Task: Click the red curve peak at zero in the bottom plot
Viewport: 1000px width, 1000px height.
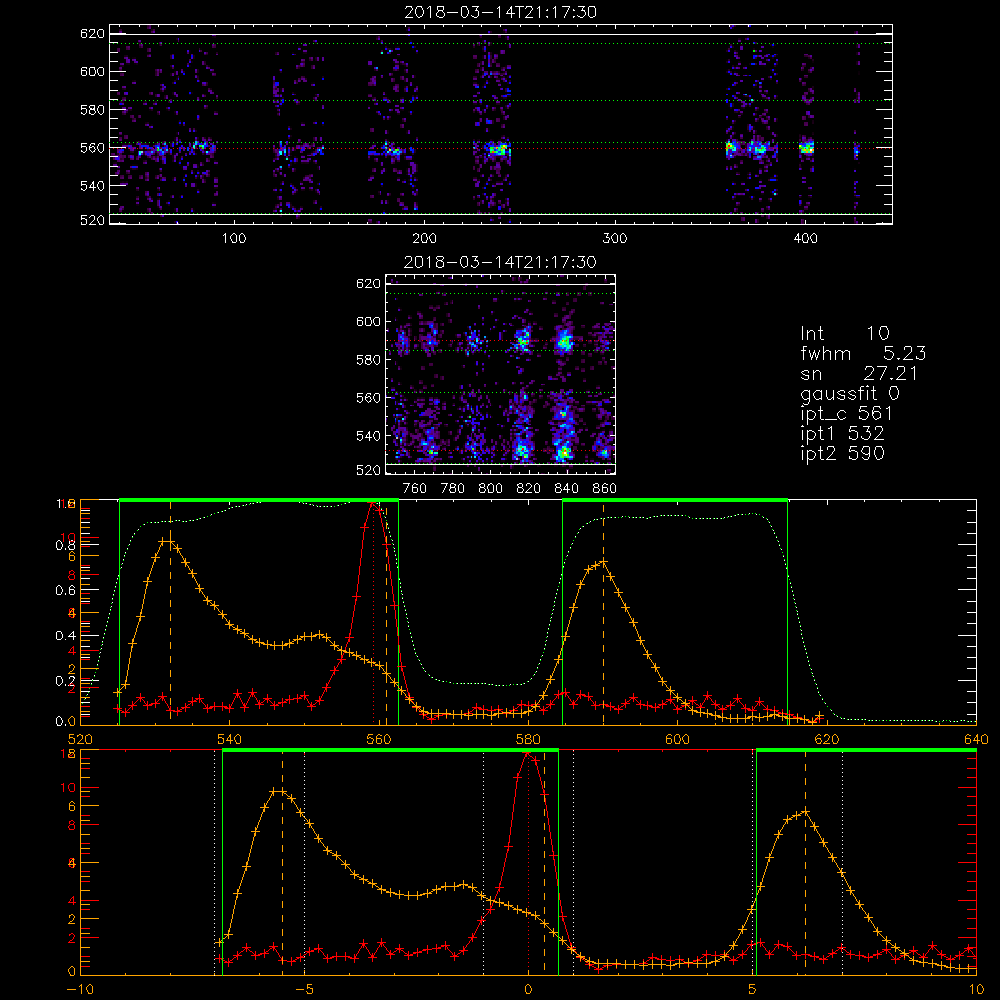Action: coord(528,754)
